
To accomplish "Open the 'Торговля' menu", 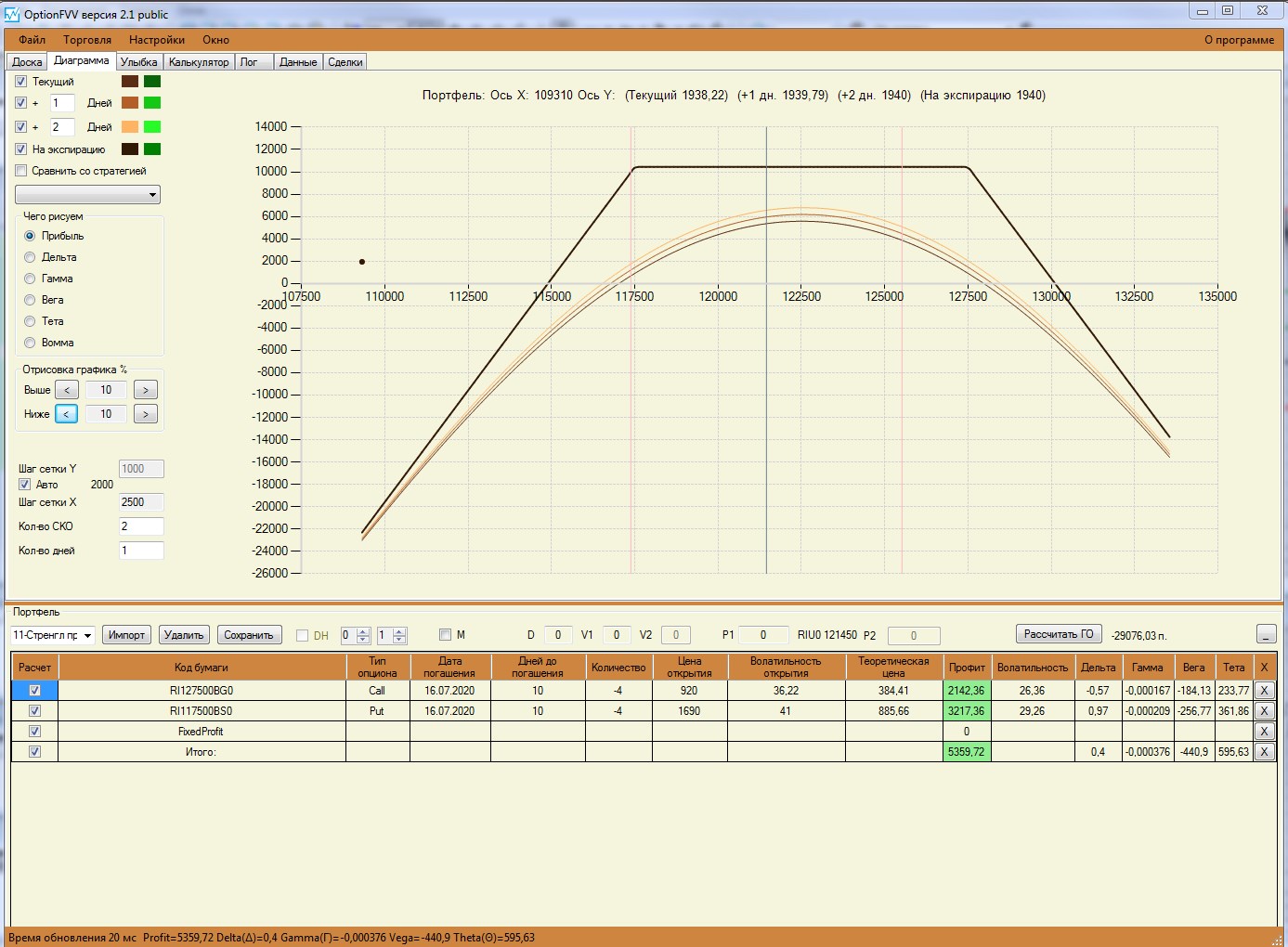I will (87, 40).
